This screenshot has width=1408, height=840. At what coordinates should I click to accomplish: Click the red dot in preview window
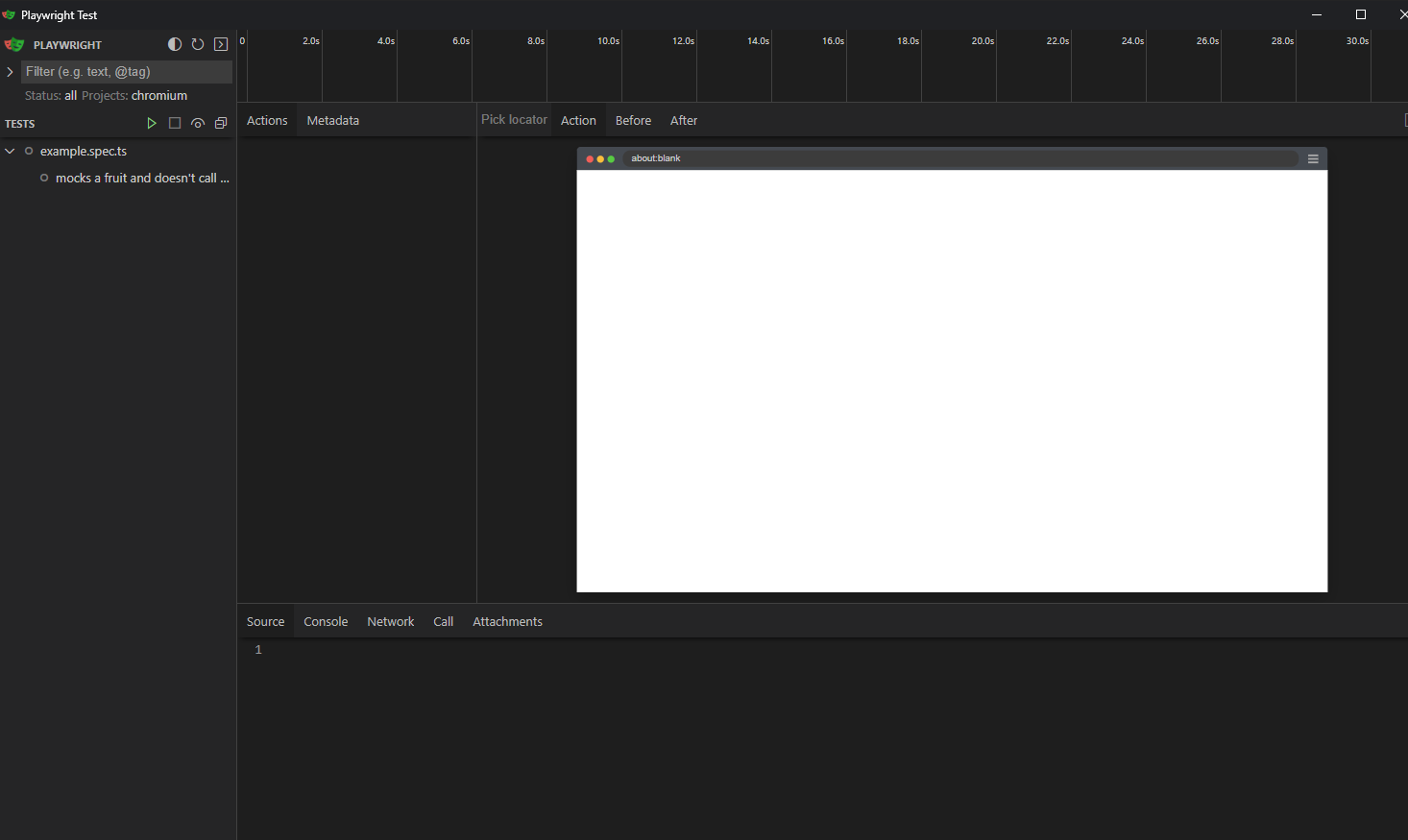point(590,159)
